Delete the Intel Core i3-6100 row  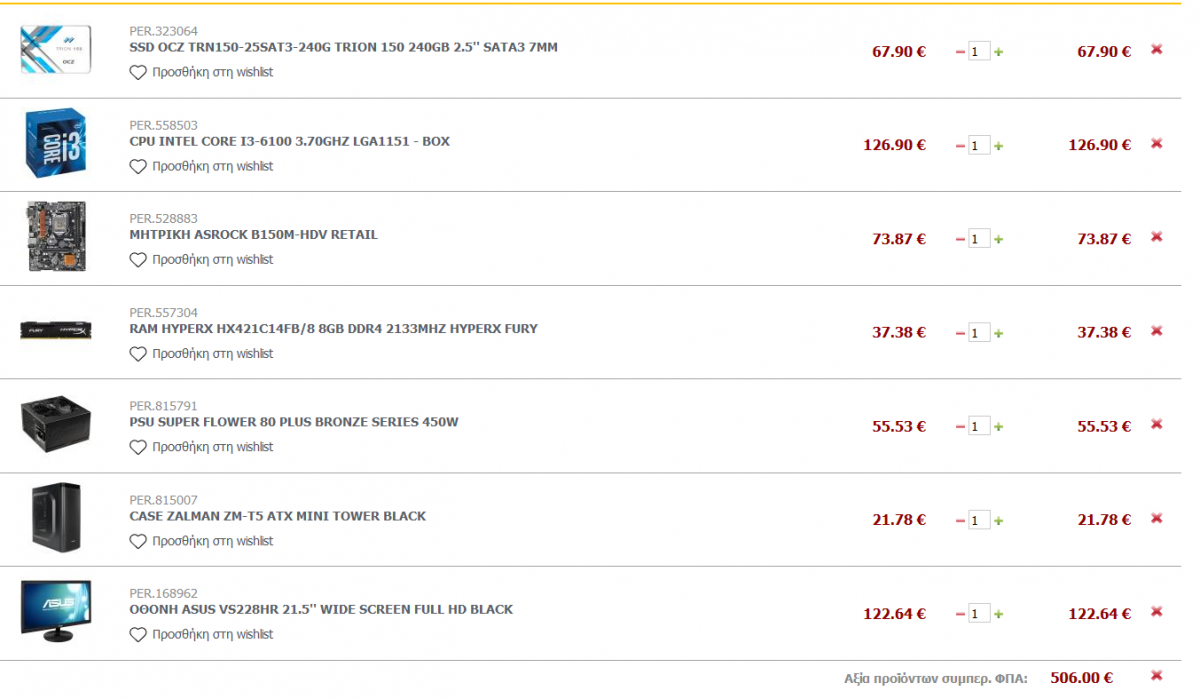(1157, 143)
